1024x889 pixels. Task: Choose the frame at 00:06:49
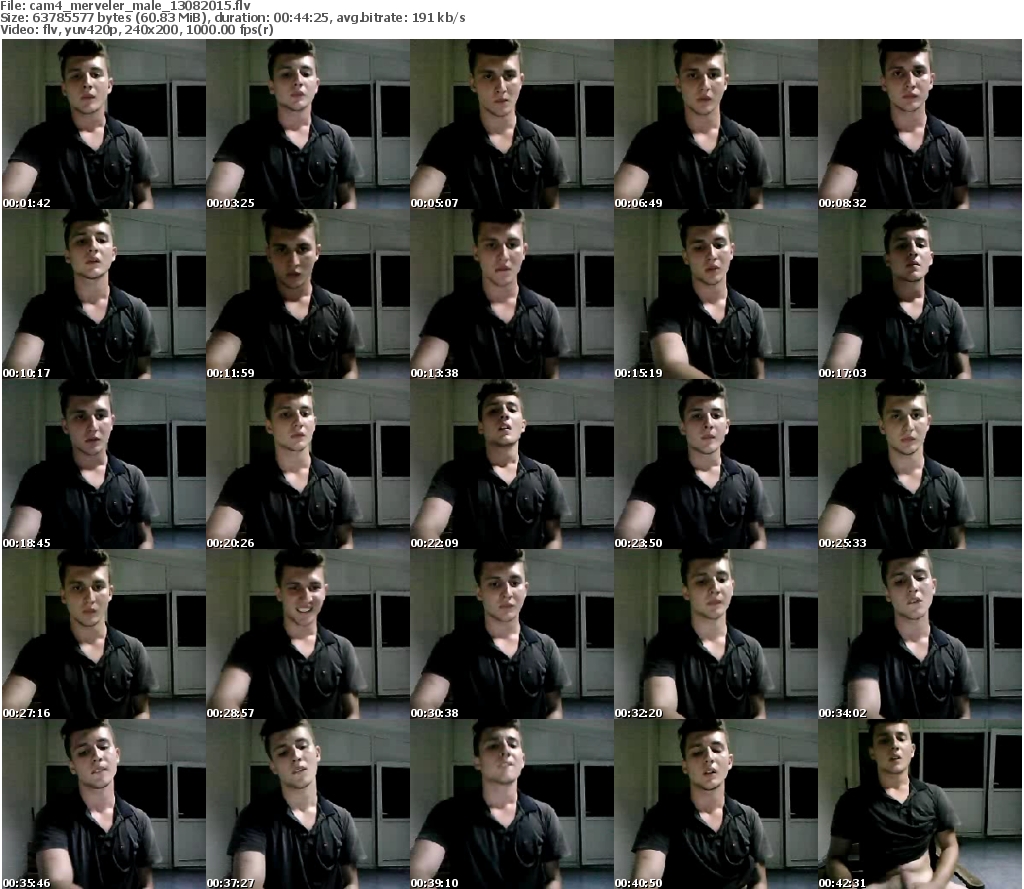coord(716,124)
